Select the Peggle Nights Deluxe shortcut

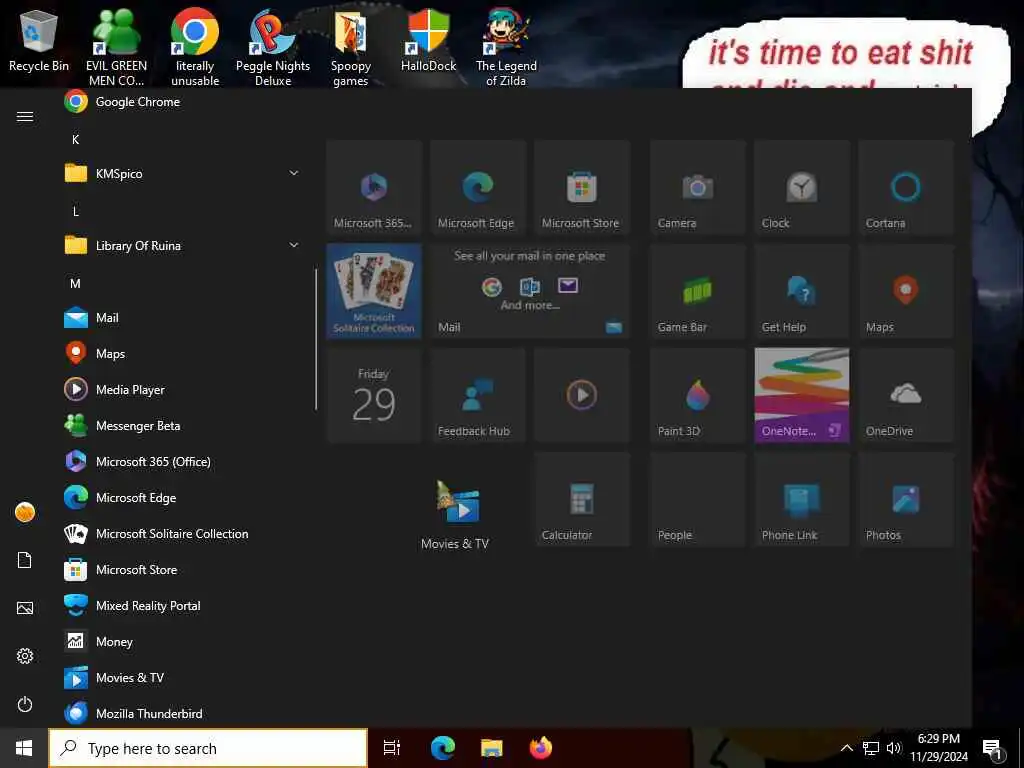click(273, 48)
